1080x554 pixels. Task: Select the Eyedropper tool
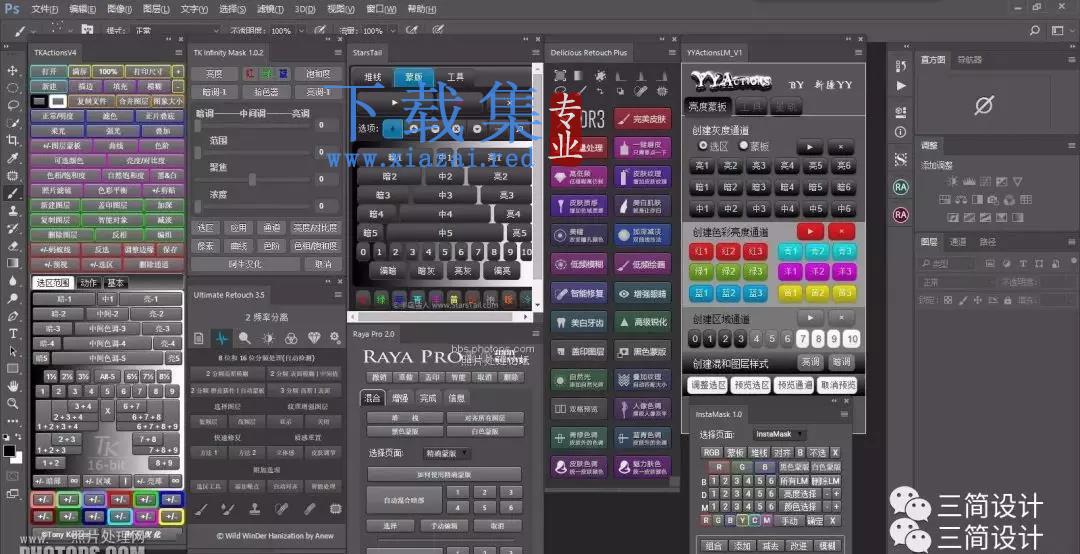point(12,158)
